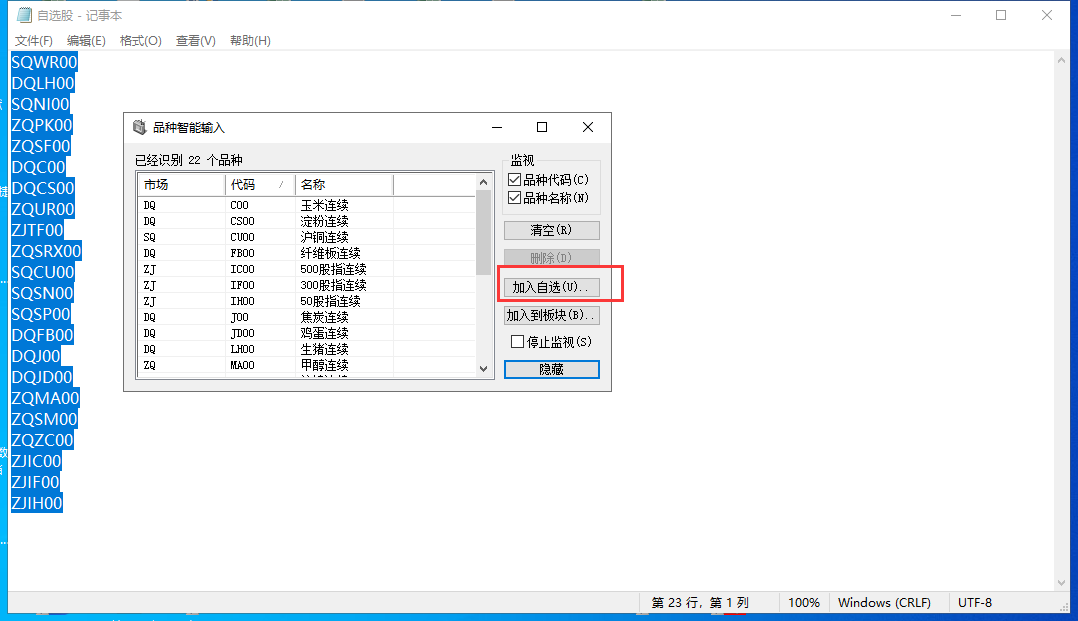
Task: Click the DQJD00 line in Notepad
Action: [x=42, y=377]
